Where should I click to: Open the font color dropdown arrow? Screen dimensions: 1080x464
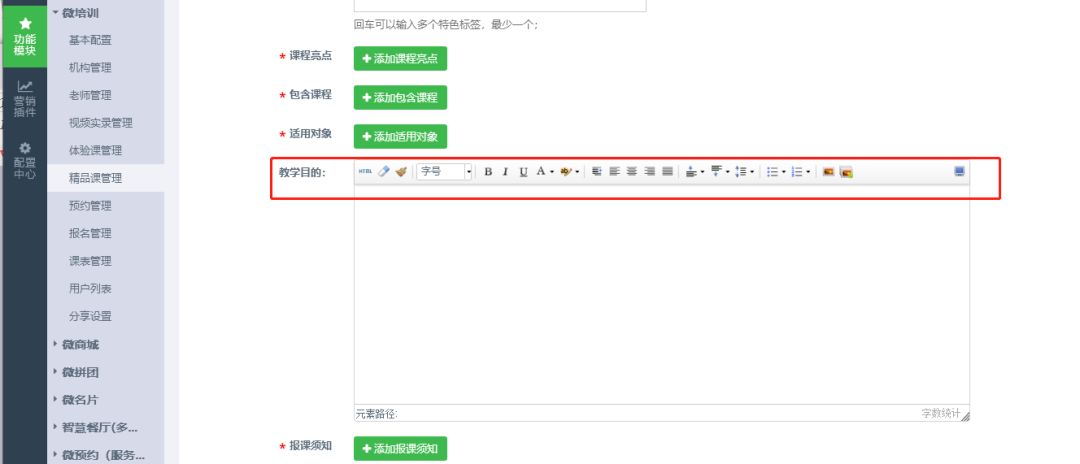(552, 172)
